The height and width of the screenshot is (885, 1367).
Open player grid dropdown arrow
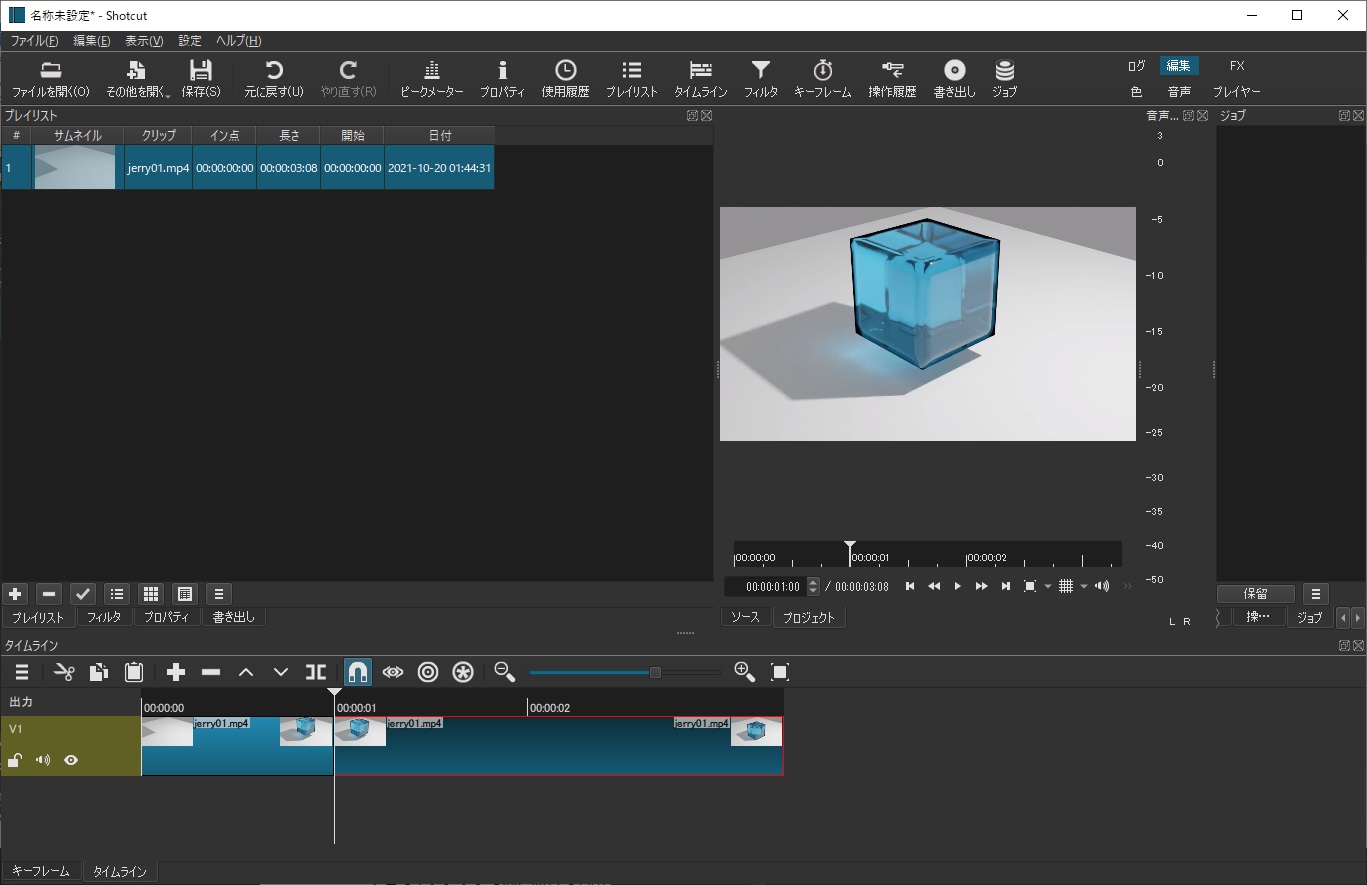1084,586
